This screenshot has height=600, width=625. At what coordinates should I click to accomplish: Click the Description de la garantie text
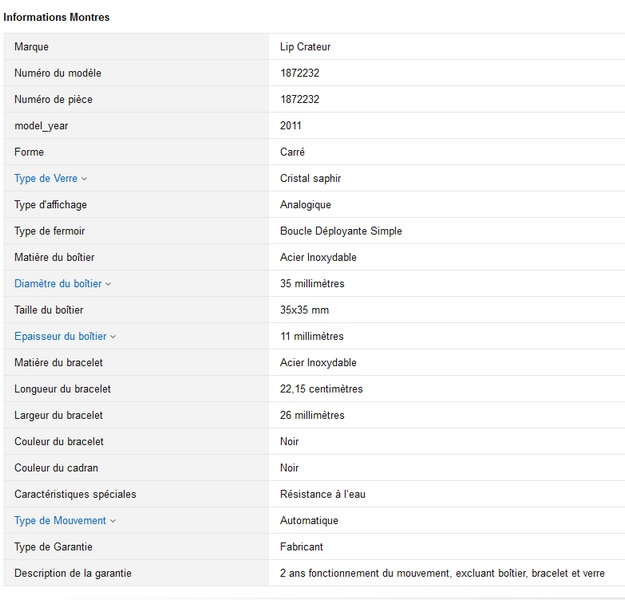(73, 573)
